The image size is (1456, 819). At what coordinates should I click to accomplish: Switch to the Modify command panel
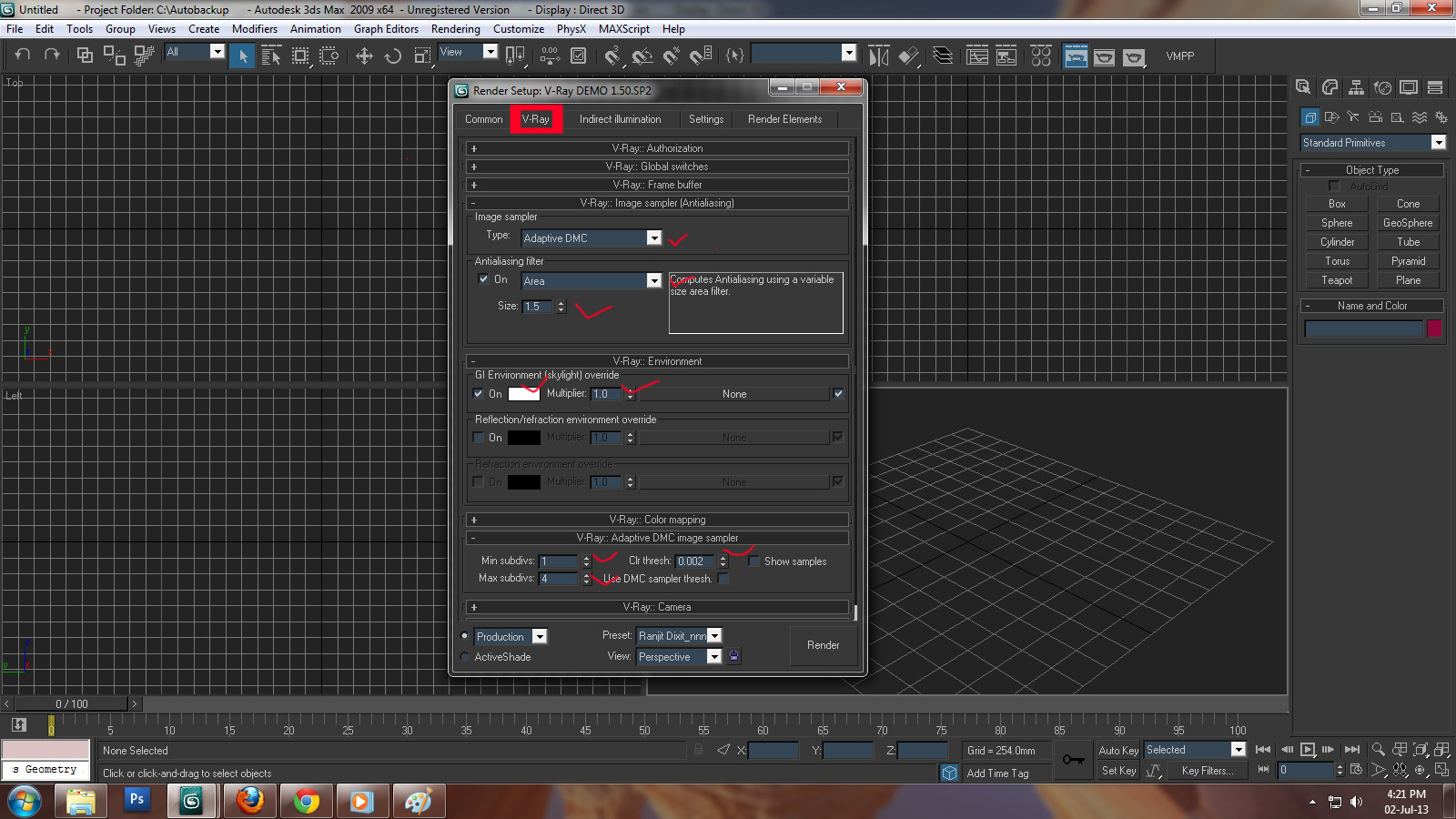pos(1330,87)
